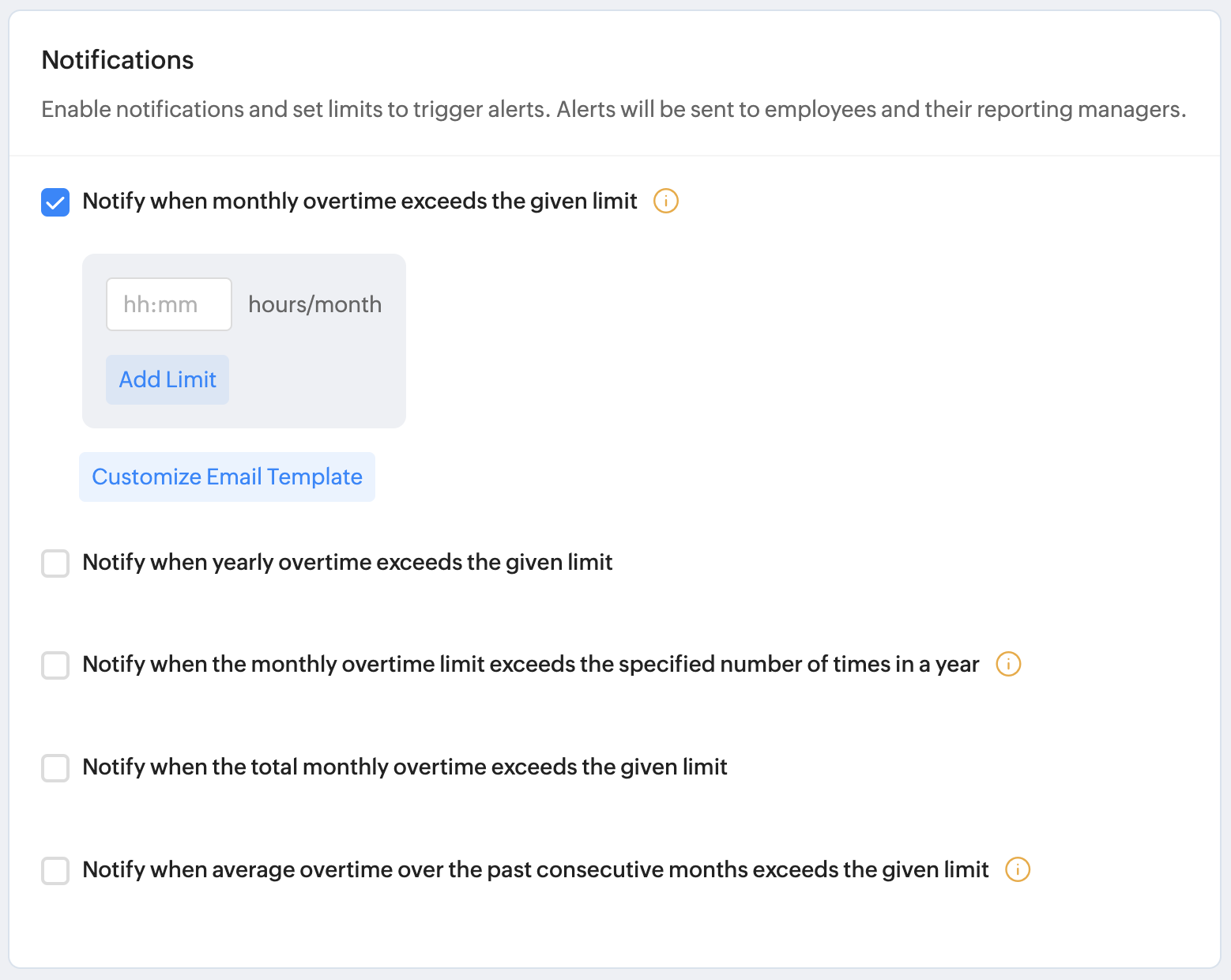Screen dimensions: 1231x980
Task: Open info tooltip beside monthly overtime notification
Action: [x=666, y=202]
